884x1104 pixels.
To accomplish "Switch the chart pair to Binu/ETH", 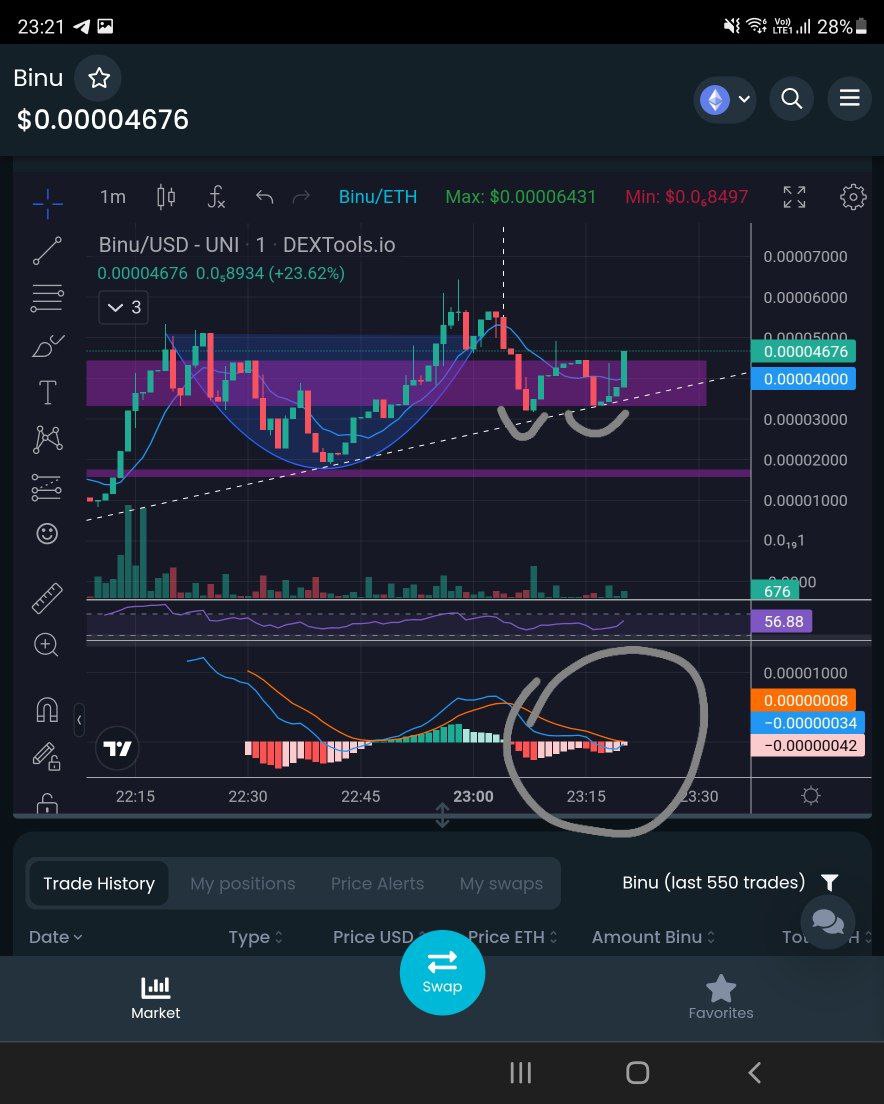I will point(378,196).
